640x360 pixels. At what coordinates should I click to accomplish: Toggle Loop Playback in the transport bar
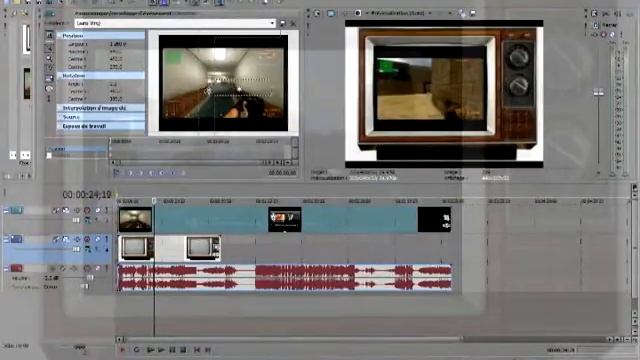pyautogui.click(x=137, y=350)
